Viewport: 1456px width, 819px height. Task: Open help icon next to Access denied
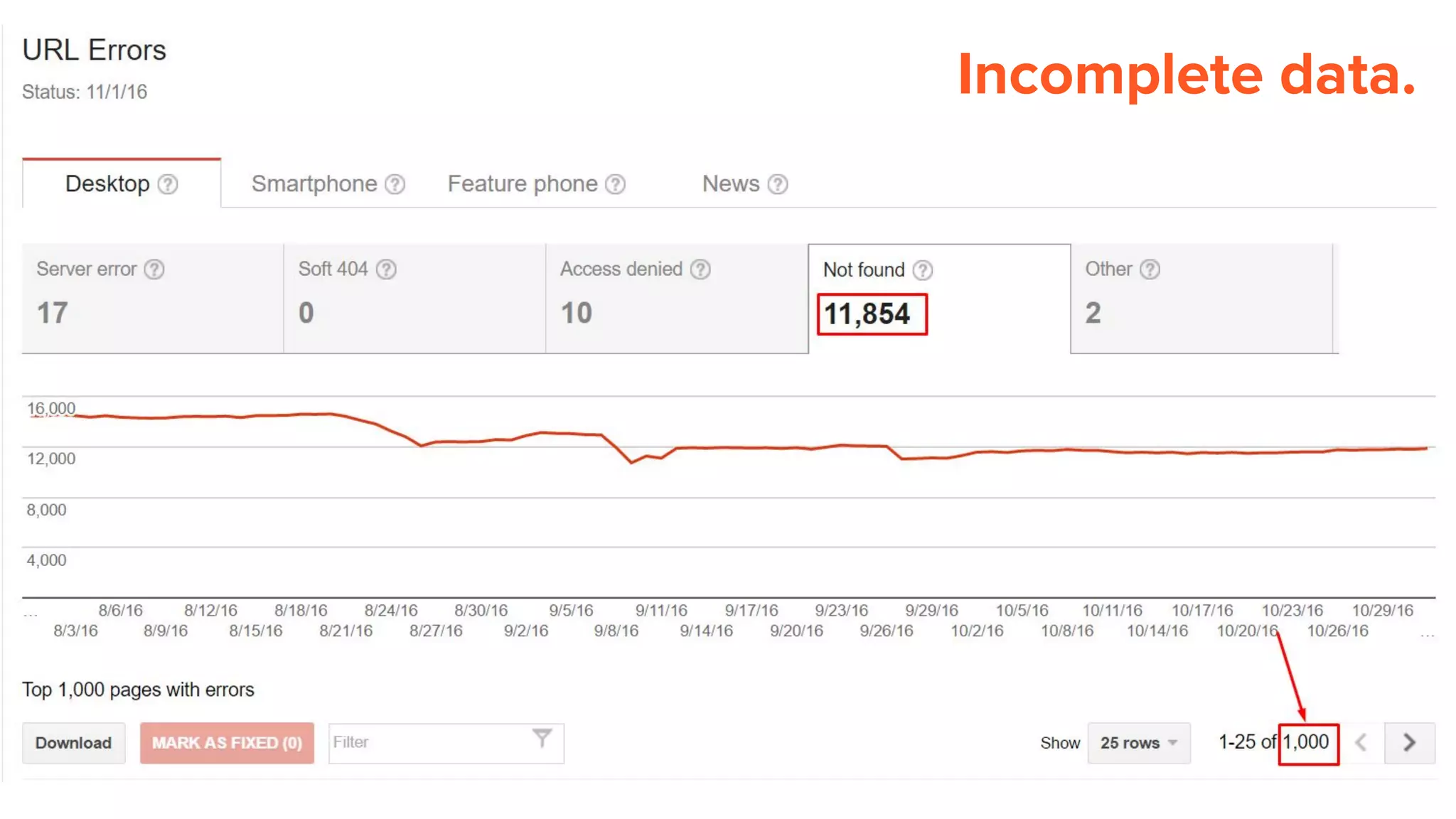(x=700, y=269)
